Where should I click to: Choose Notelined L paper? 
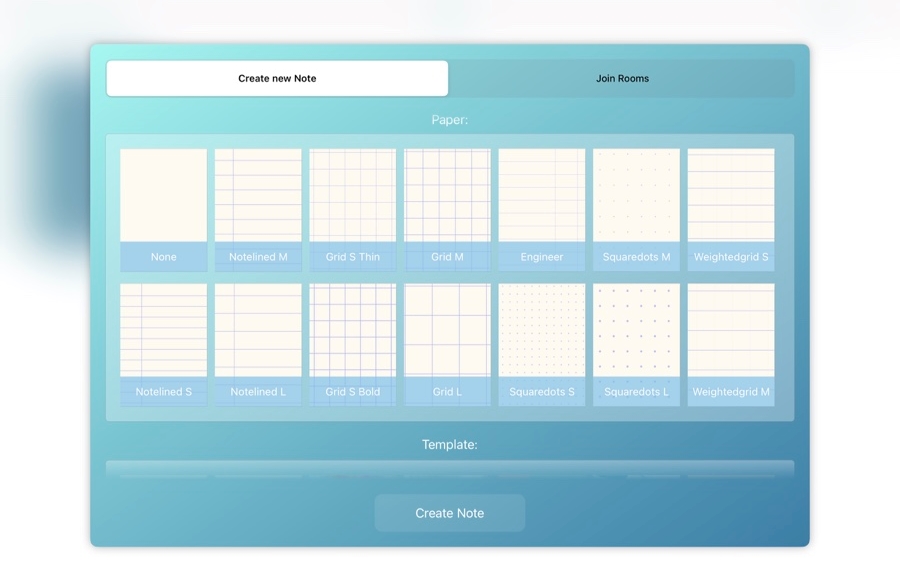pos(258,344)
